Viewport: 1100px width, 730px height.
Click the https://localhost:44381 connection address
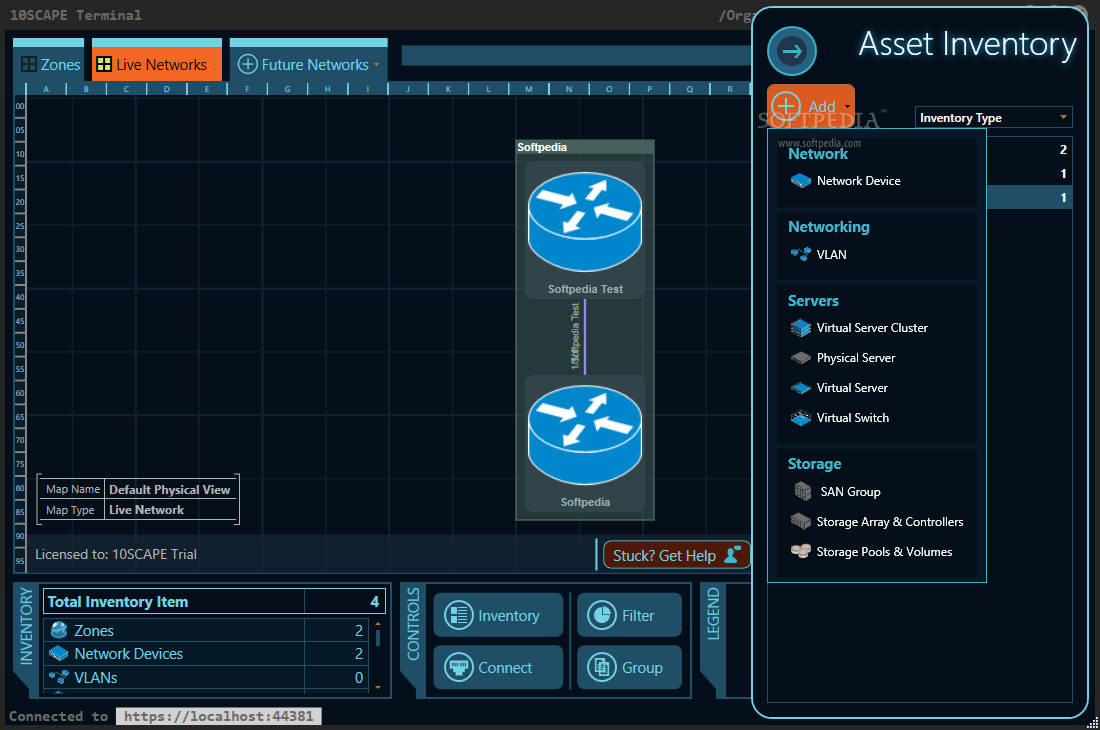tap(219, 716)
